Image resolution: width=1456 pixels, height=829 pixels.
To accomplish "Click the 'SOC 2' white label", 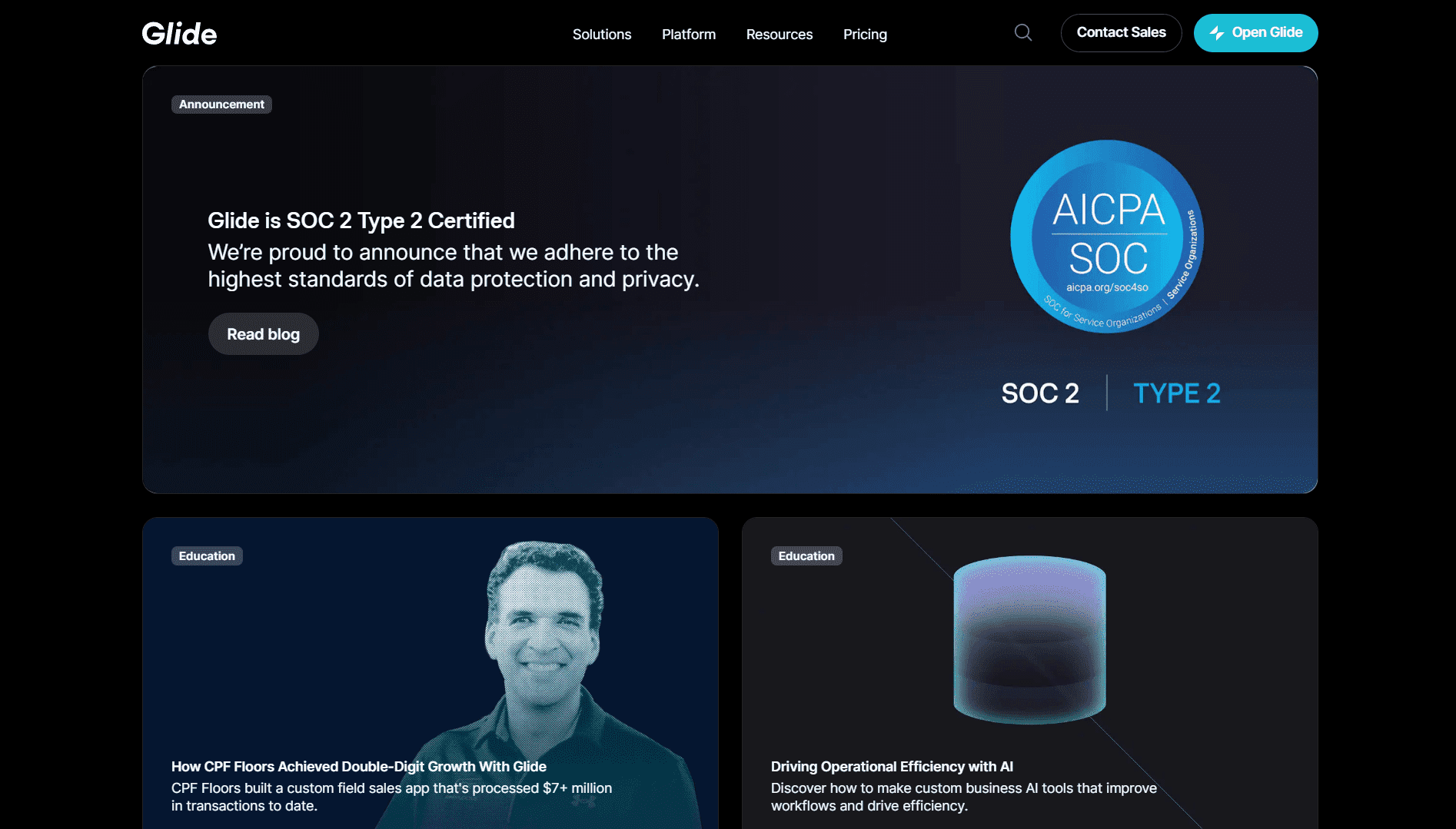I will 1040,393.
